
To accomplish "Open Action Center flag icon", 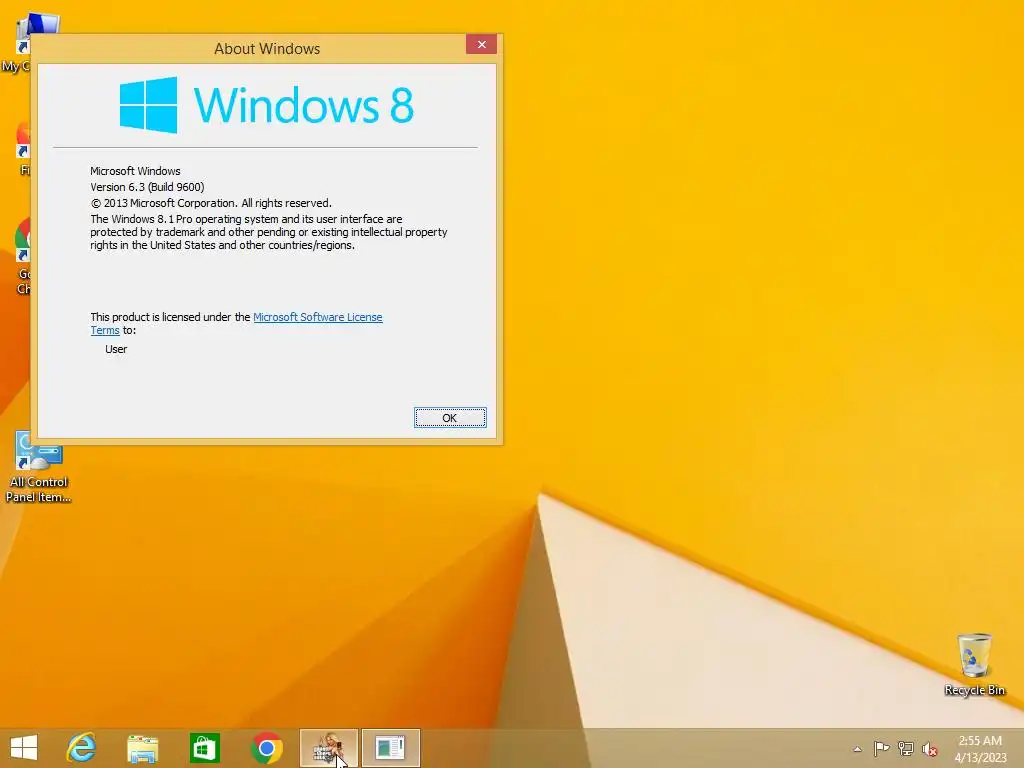I will pyautogui.click(x=882, y=749).
